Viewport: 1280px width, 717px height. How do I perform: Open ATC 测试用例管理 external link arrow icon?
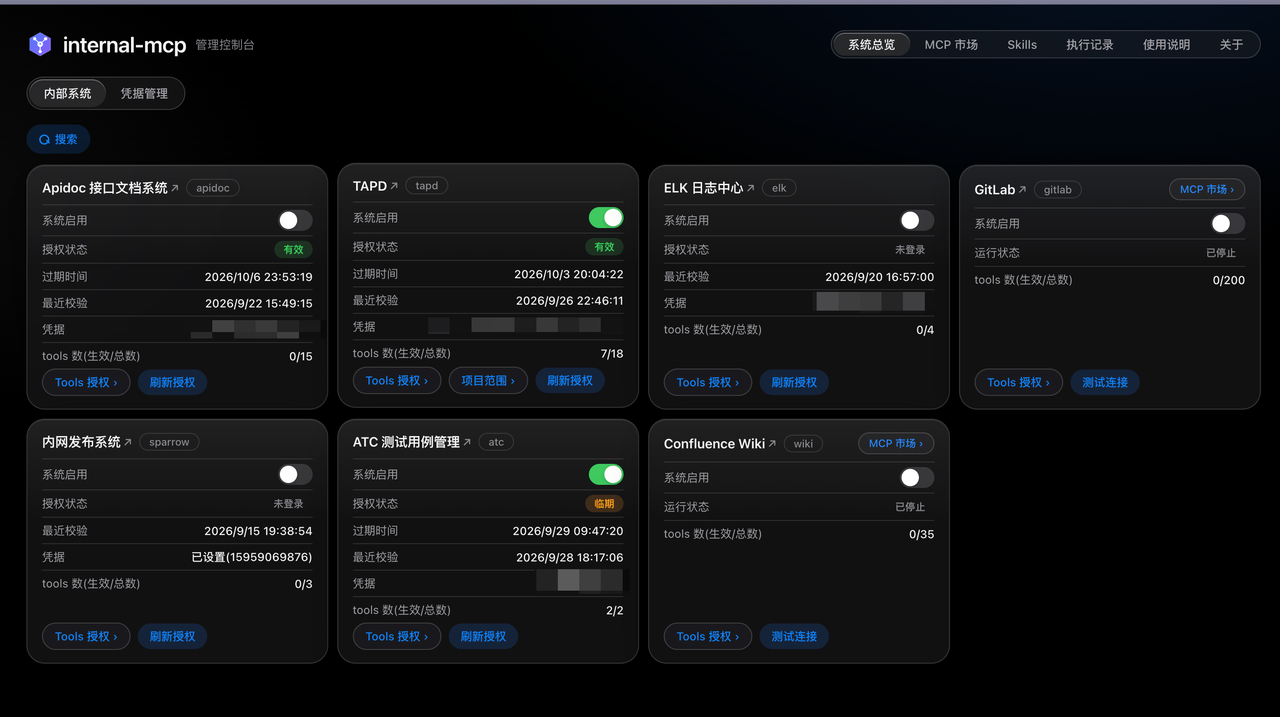(x=467, y=442)
